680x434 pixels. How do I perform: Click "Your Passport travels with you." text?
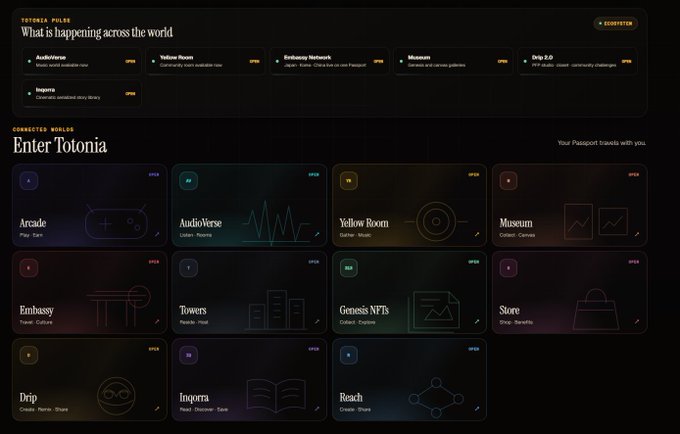(x=602, y=143)
